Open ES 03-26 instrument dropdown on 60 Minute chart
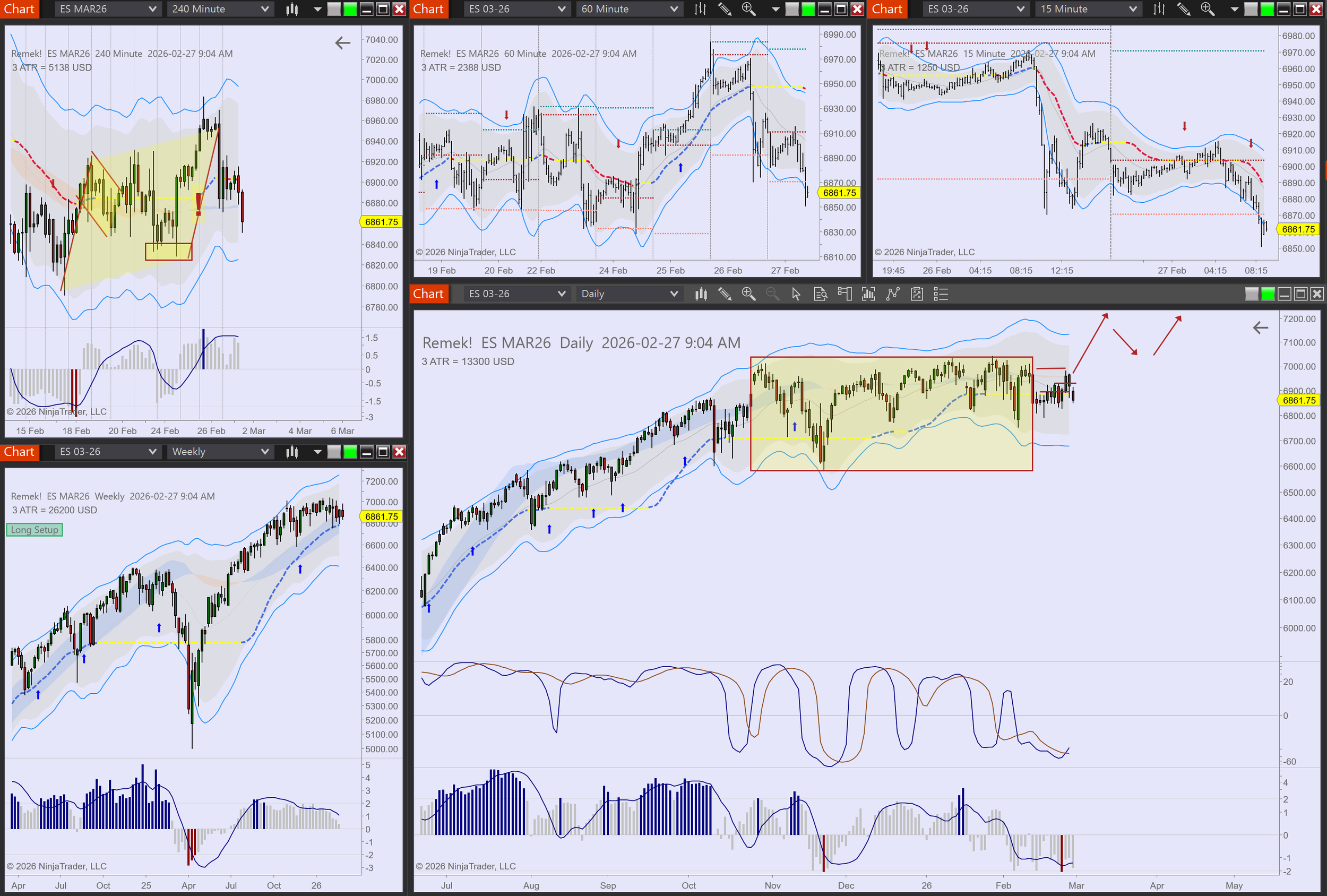Screen dimensions: 1327x896 pos(516,9)
